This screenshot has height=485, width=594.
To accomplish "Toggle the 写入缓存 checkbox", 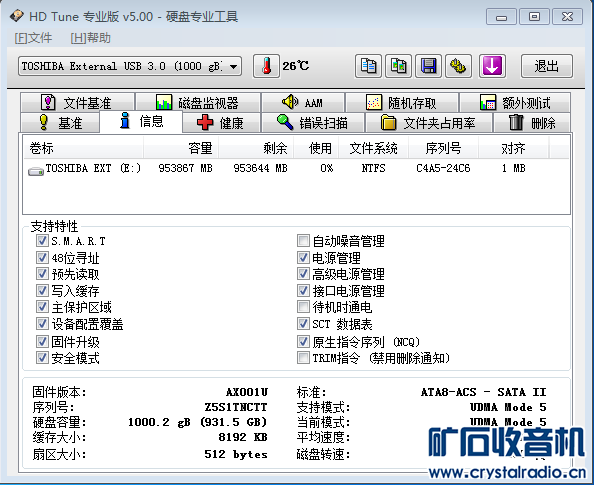I will click(x=42, y=291).
